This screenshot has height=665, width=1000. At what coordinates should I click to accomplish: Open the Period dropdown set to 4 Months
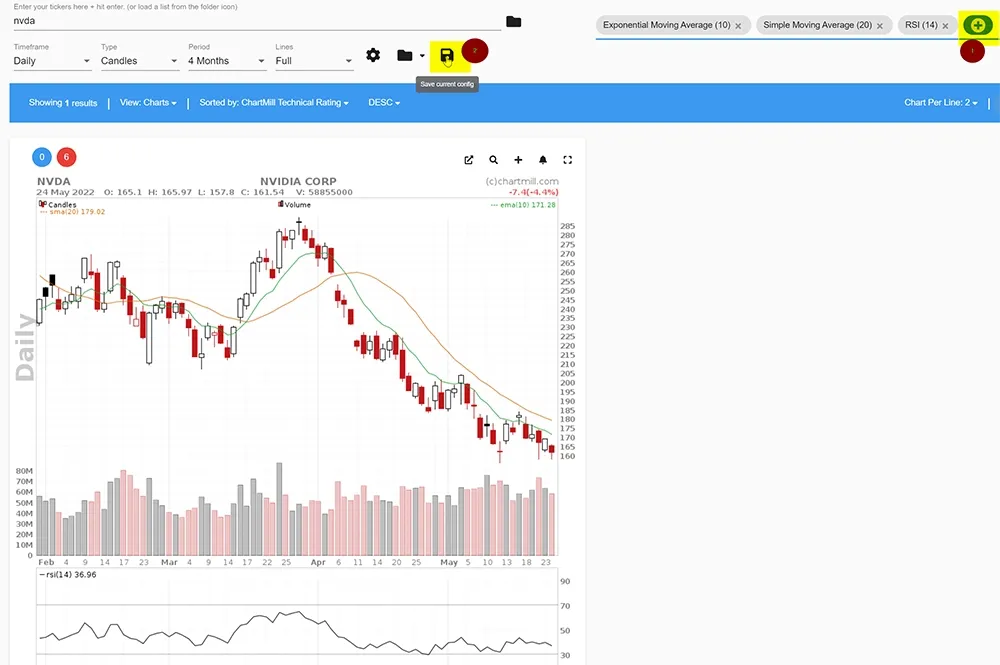[x=226, y=61]
